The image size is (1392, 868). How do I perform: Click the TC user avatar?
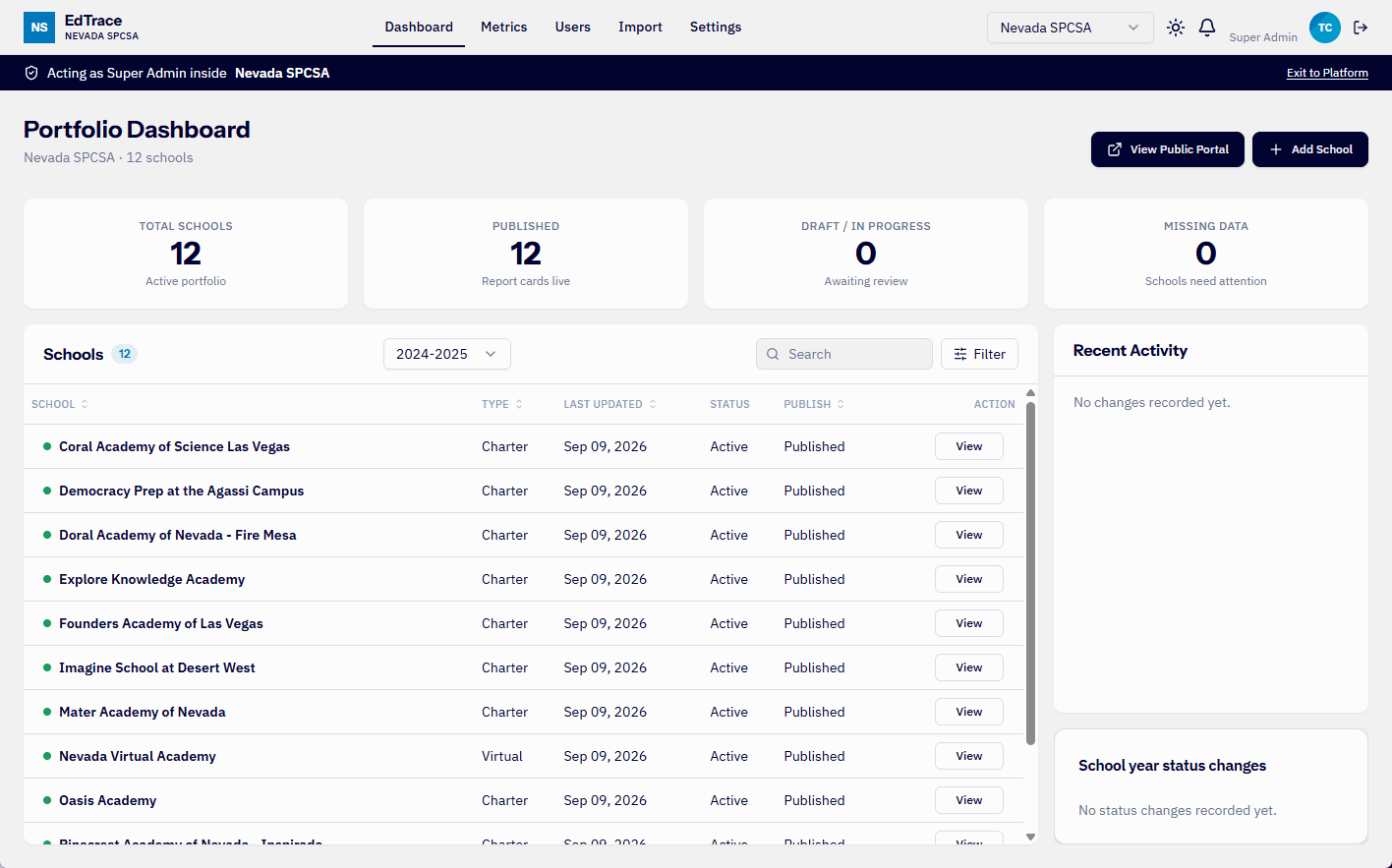click(1325, 28)
